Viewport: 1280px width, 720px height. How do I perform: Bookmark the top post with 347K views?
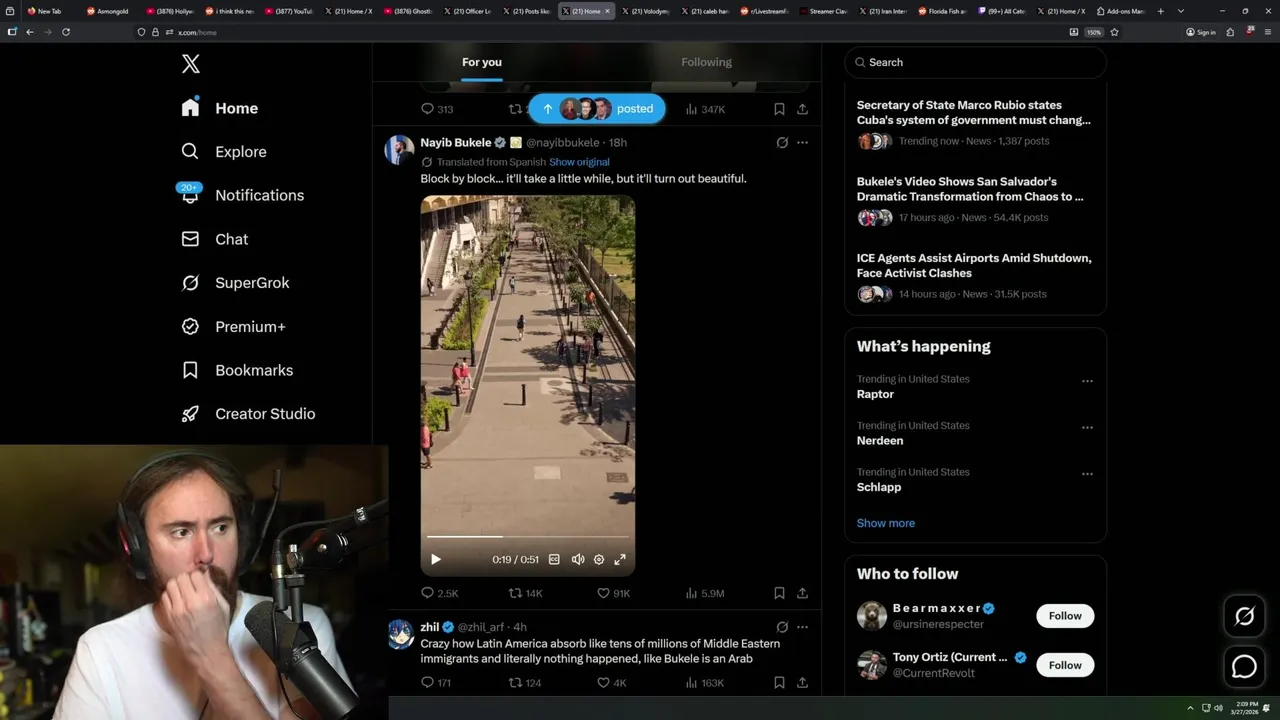(779, 109)
